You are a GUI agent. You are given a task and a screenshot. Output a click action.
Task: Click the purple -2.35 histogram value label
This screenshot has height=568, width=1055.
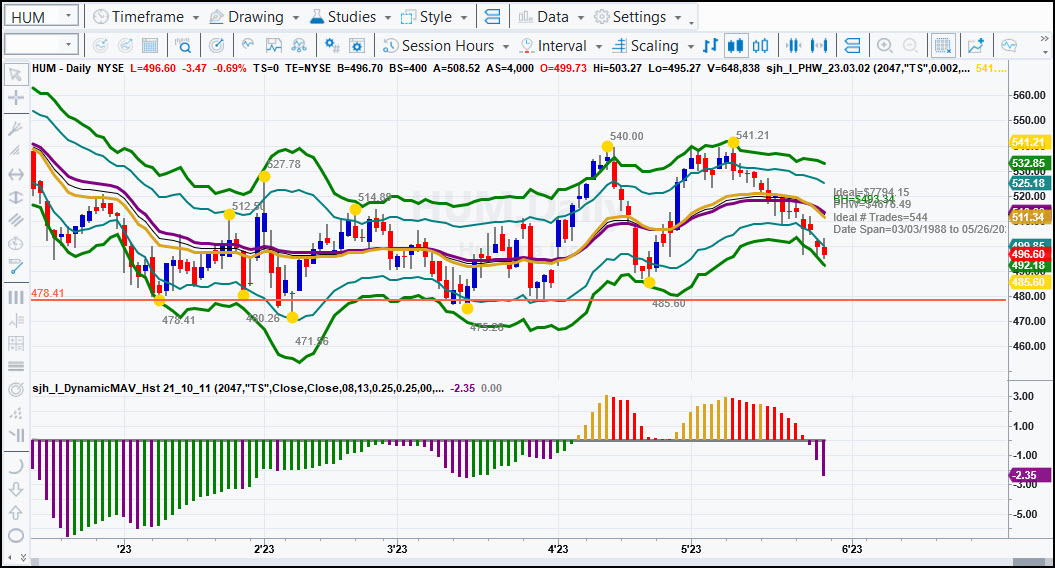(1029, 475)
